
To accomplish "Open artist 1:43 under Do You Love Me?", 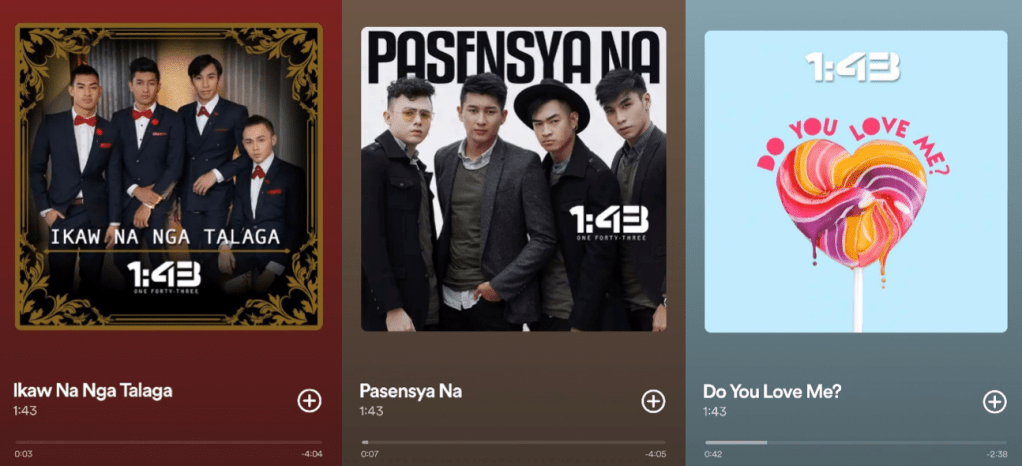I will (714, 412).
